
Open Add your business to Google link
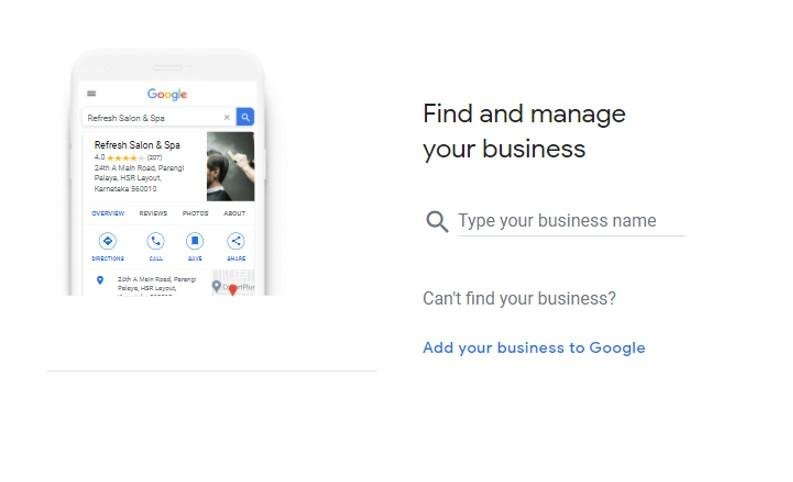point(534,348)
